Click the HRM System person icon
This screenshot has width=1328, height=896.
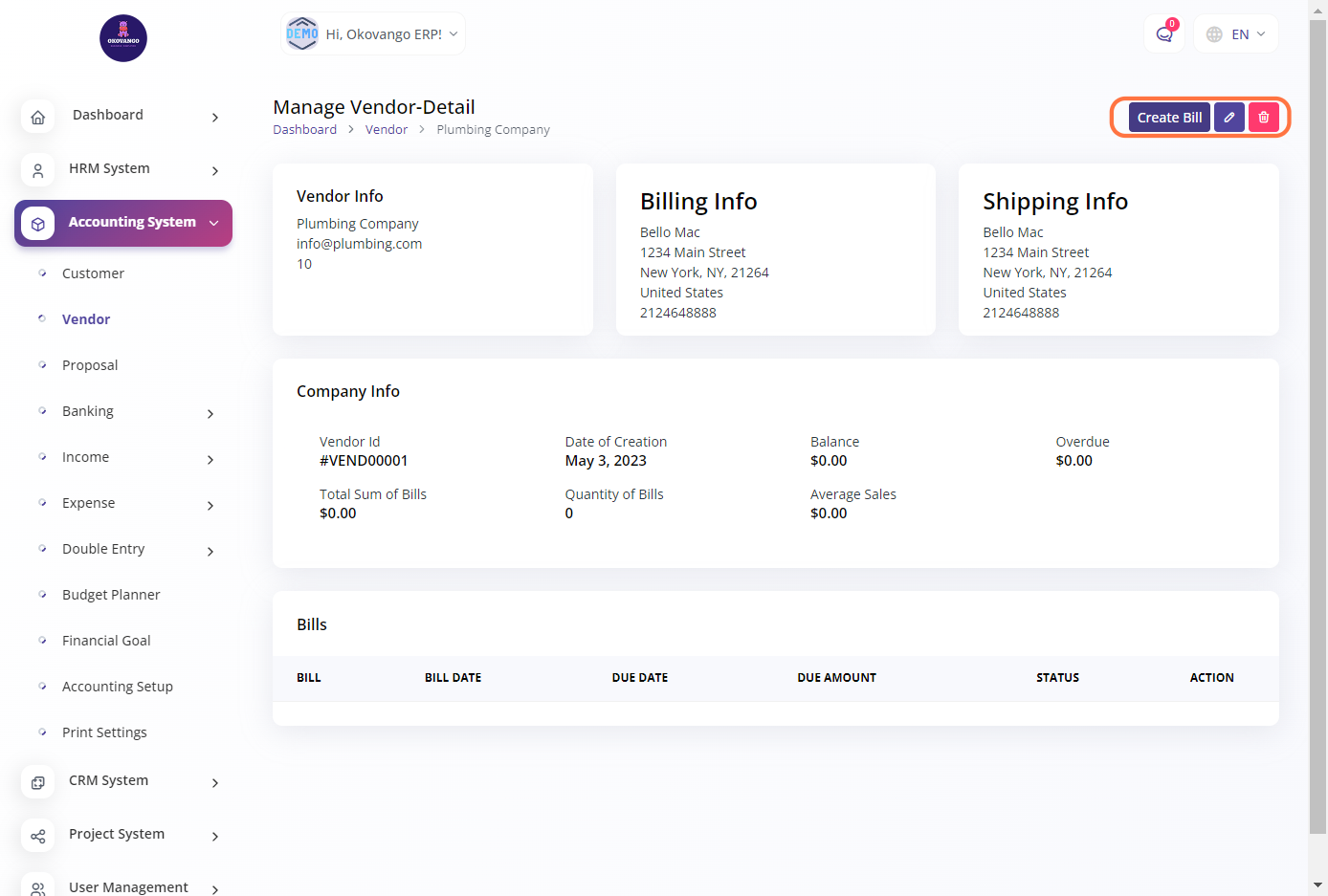click(38, 170)
